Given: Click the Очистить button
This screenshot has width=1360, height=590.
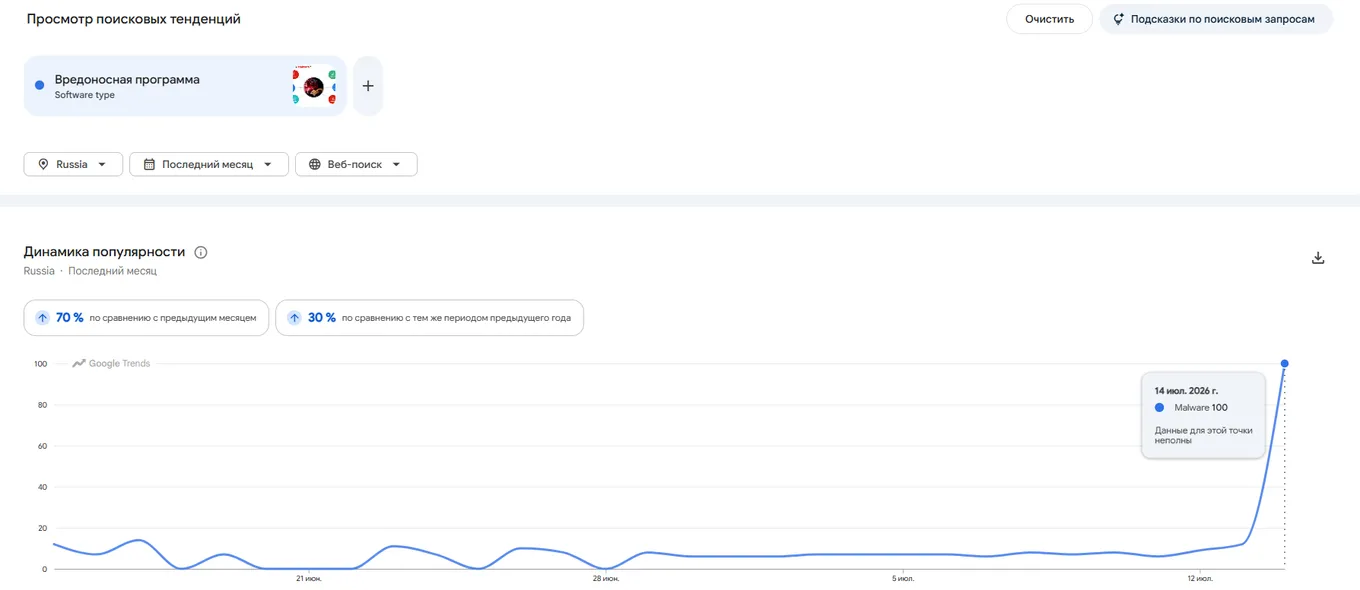Looking at the screenshot, I should click(x=1049, y=19).
